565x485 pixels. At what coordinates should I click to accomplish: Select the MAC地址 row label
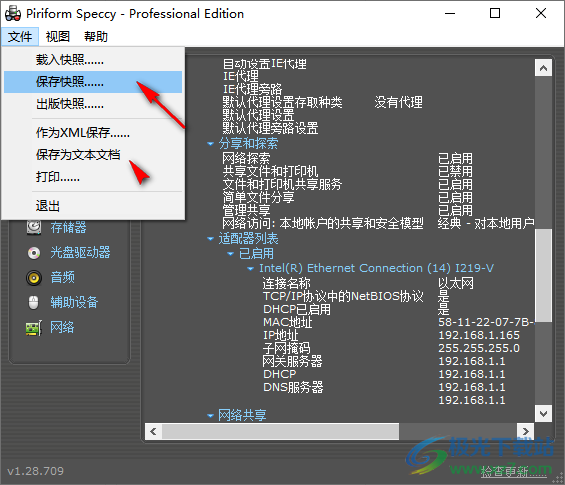coord(287,322)
